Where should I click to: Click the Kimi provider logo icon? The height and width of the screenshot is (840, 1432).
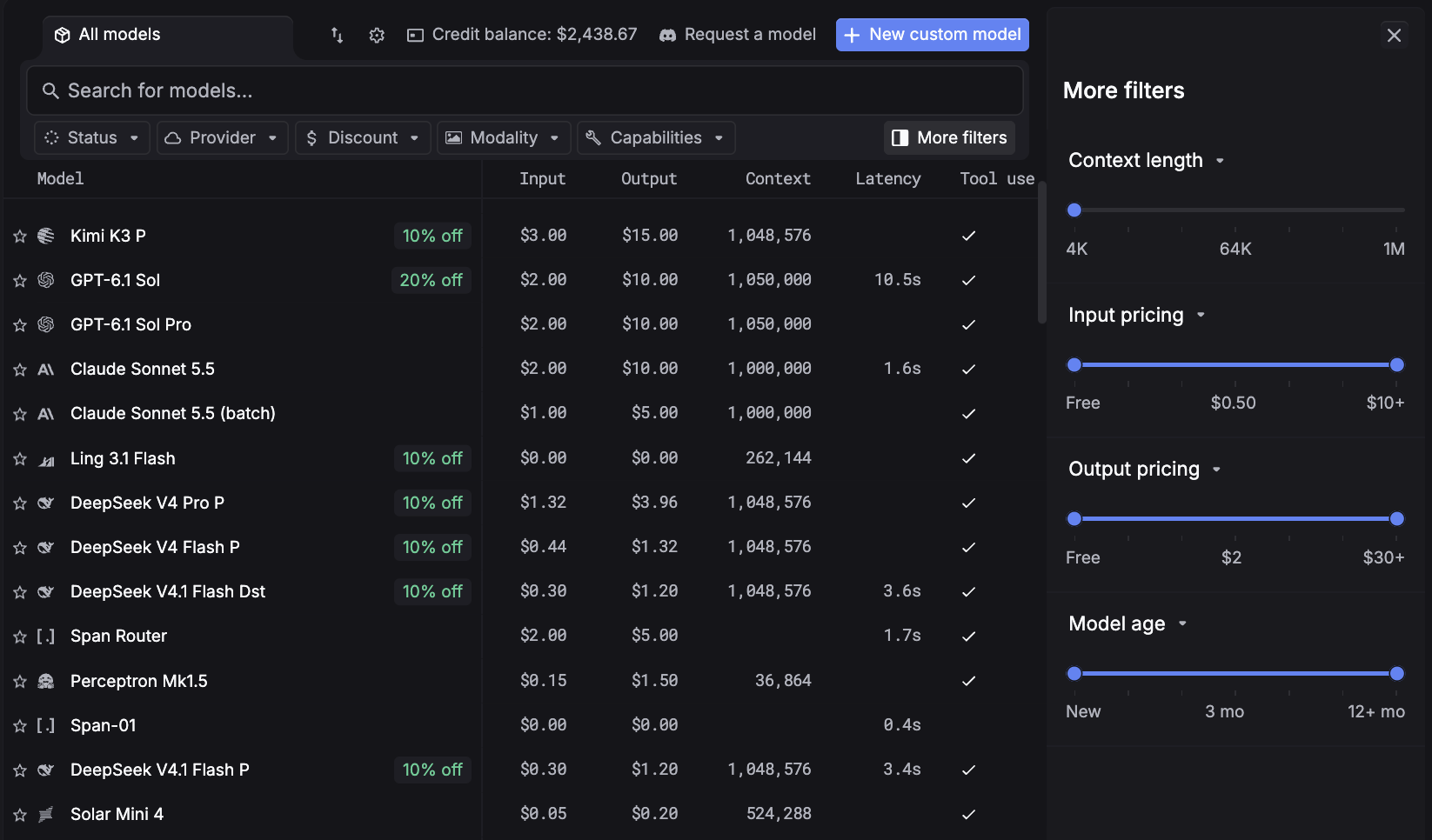[46, 236]
